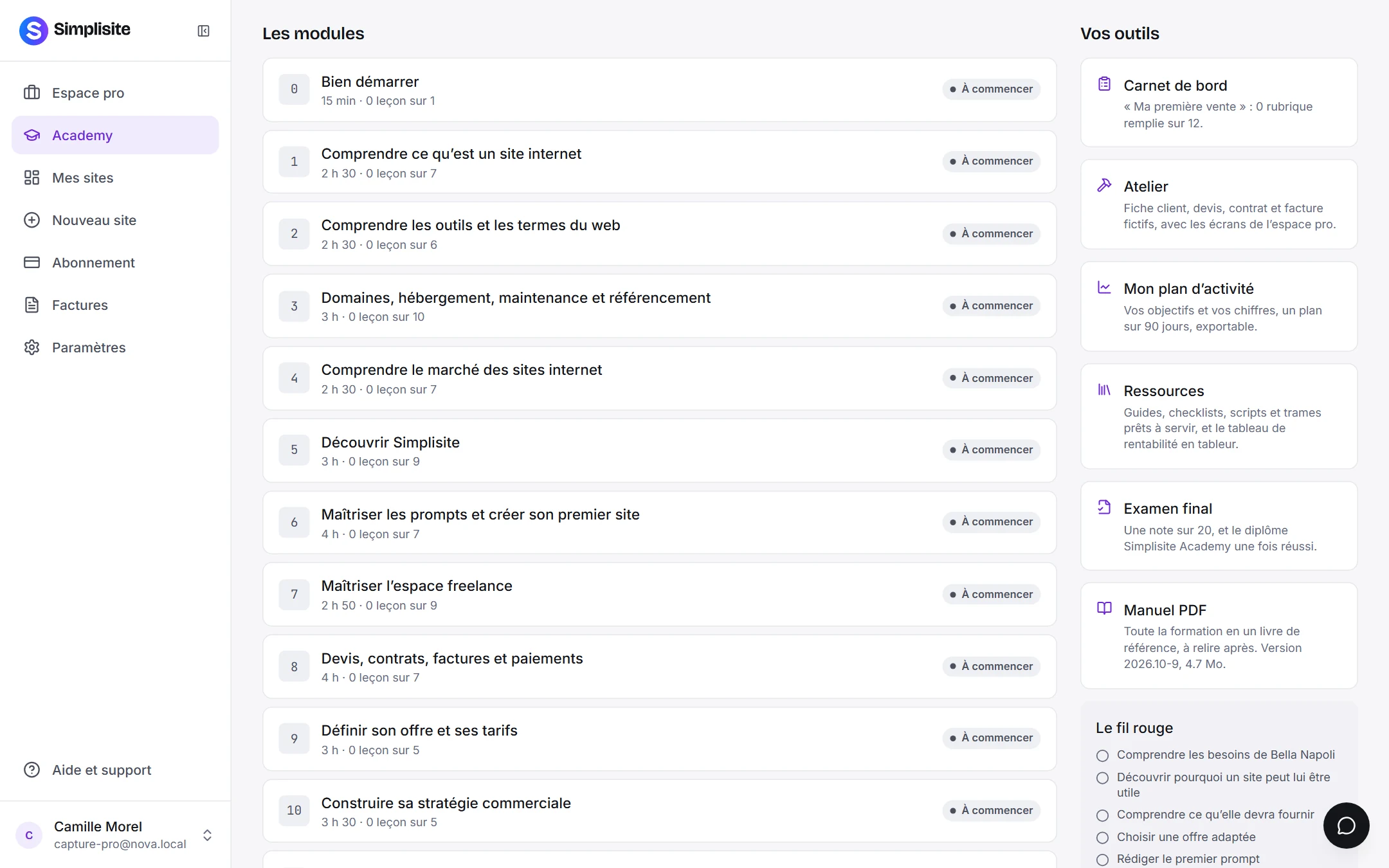1389x868 pixels.
Task: Click the Carnet de bord clipboard icon
Action: (x=1104, y=84)
